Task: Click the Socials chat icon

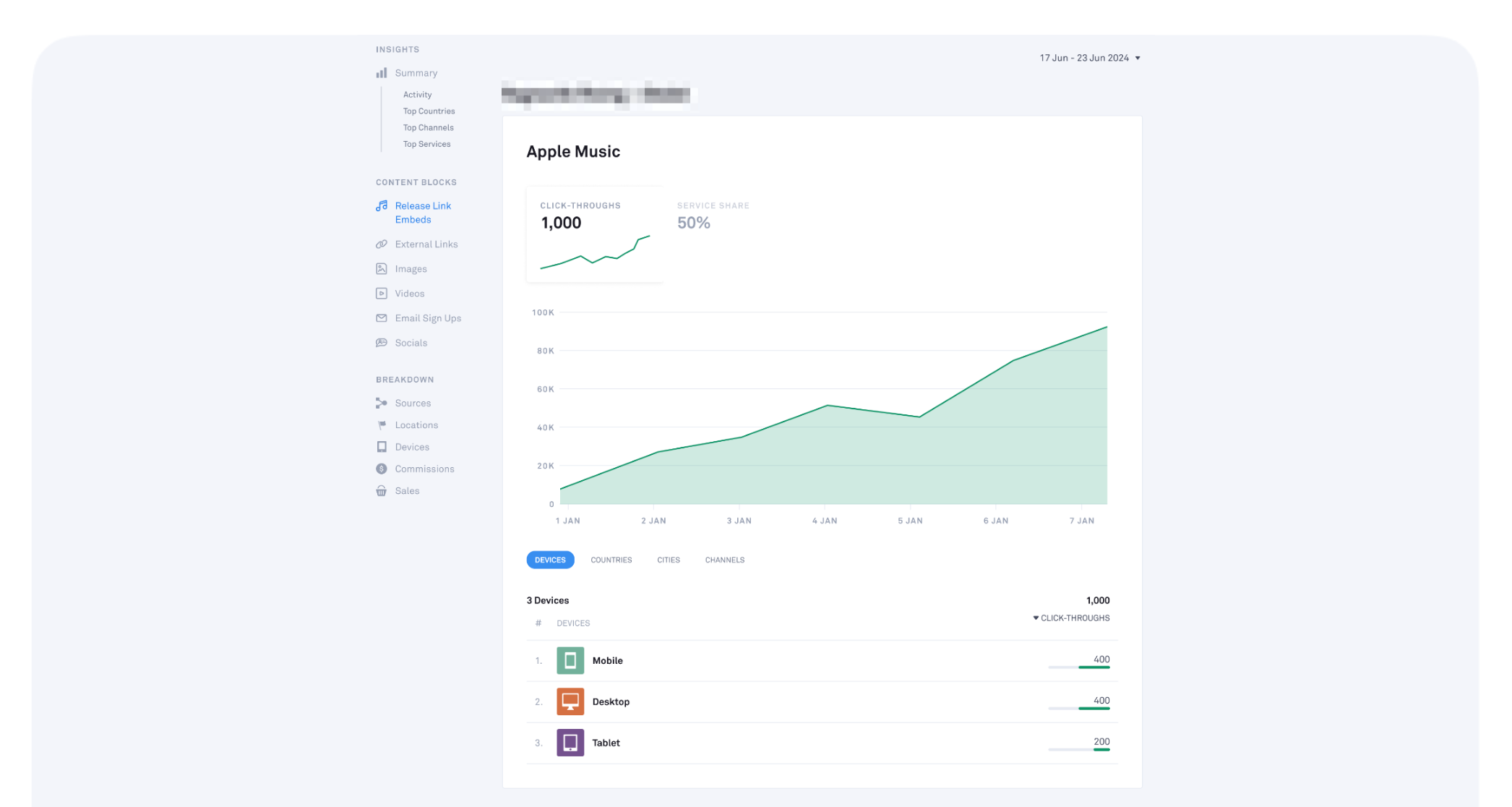Action: click(382, 343)
